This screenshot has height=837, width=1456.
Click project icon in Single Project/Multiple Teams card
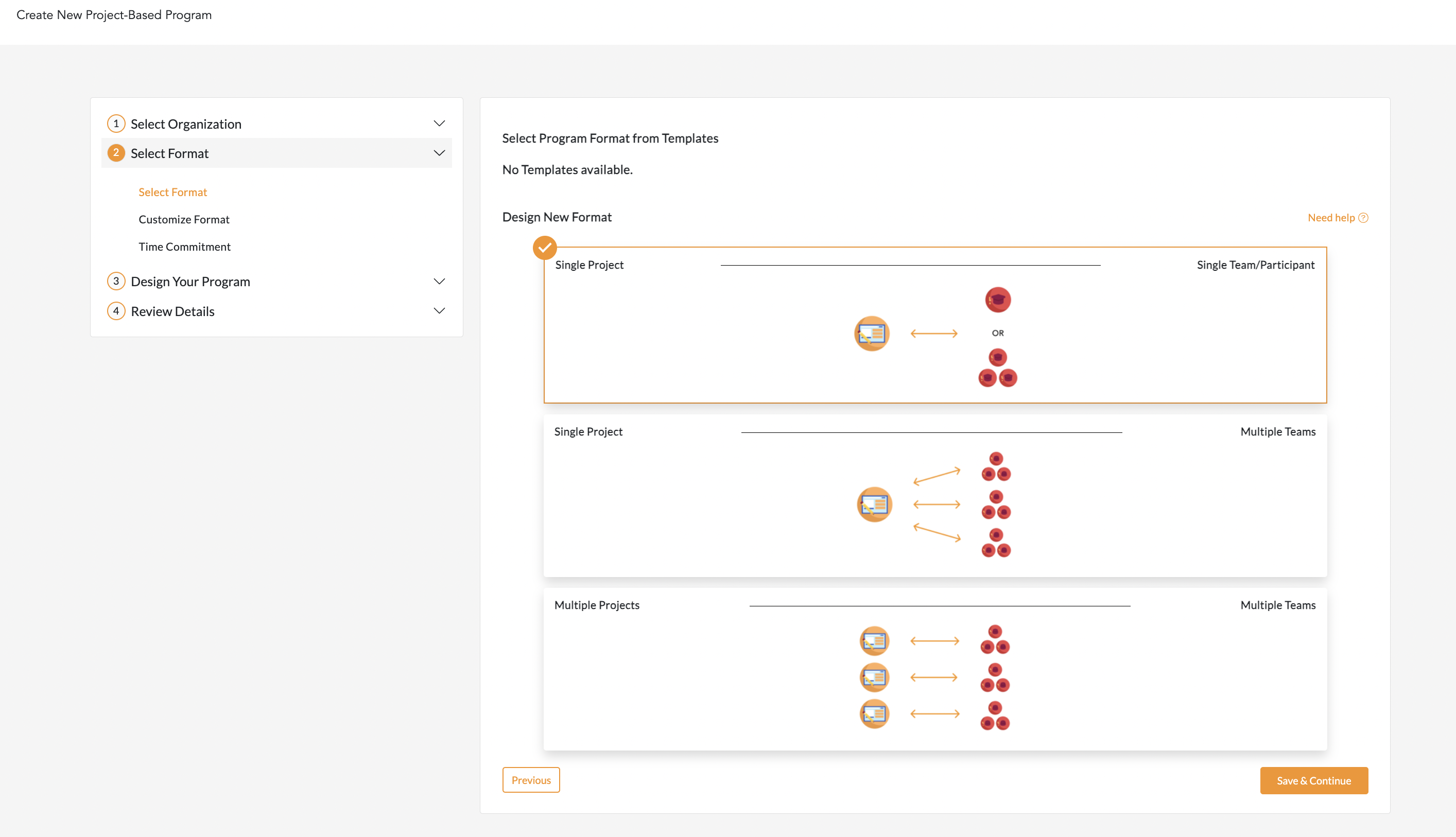874,504
